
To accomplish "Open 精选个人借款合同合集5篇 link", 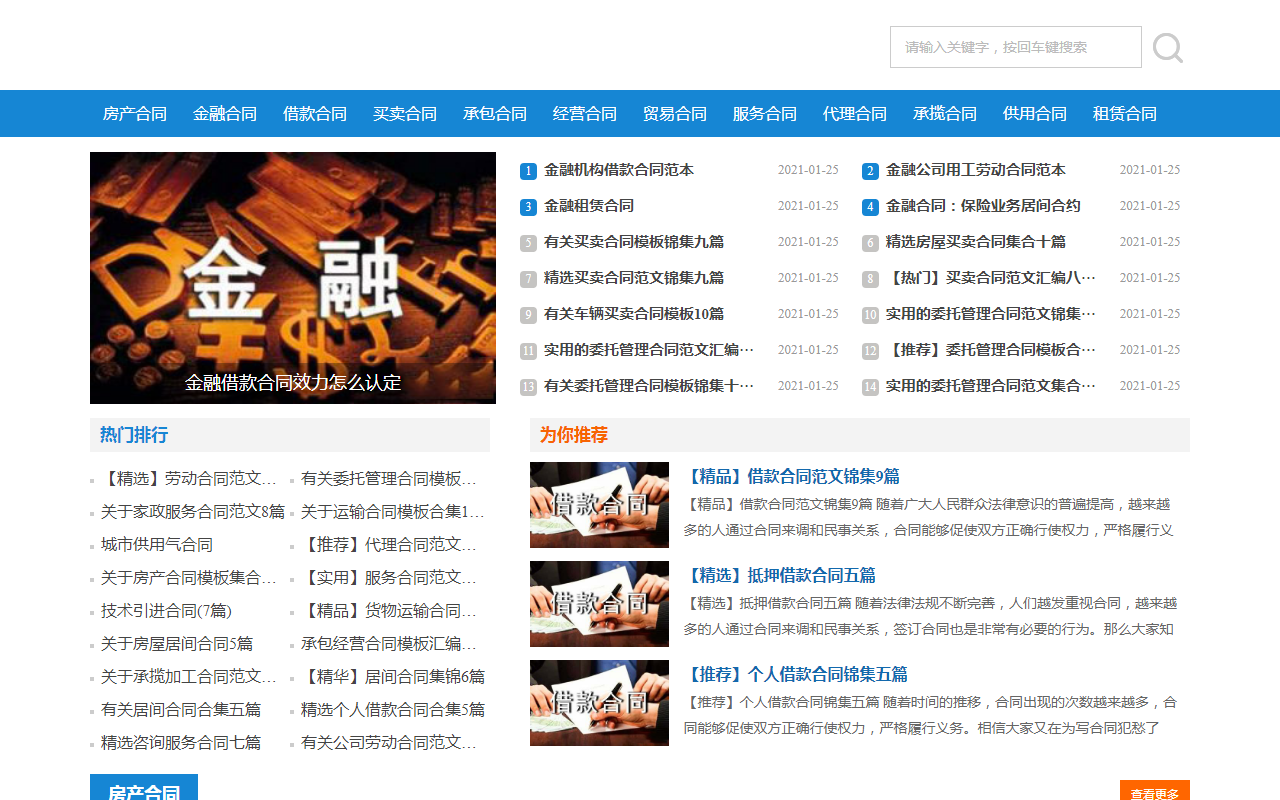I will pyautogui.click(x=393, y=710).
